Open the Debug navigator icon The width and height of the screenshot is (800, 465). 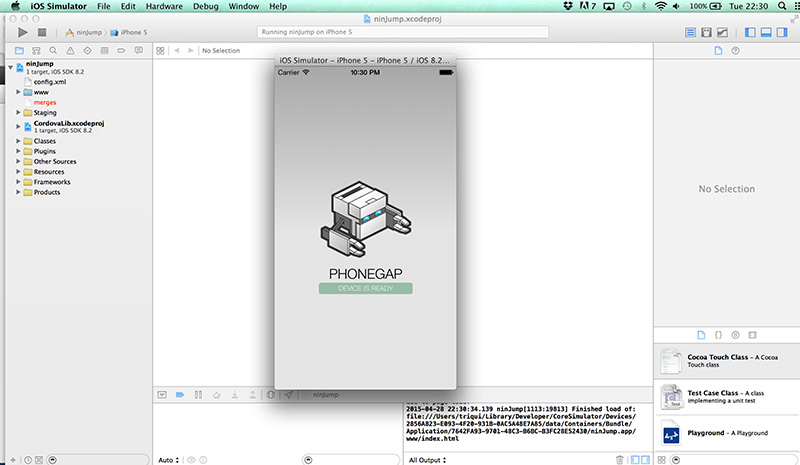[104, 51]
